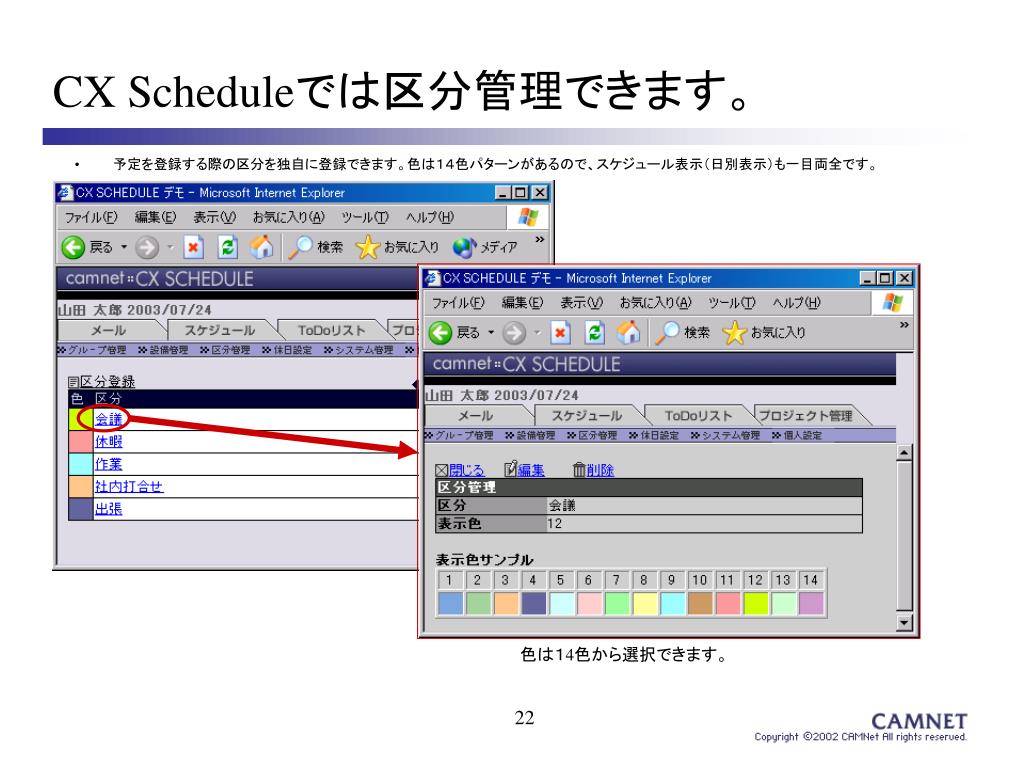Open Back history dropdown in the front window

pos(491,332)
